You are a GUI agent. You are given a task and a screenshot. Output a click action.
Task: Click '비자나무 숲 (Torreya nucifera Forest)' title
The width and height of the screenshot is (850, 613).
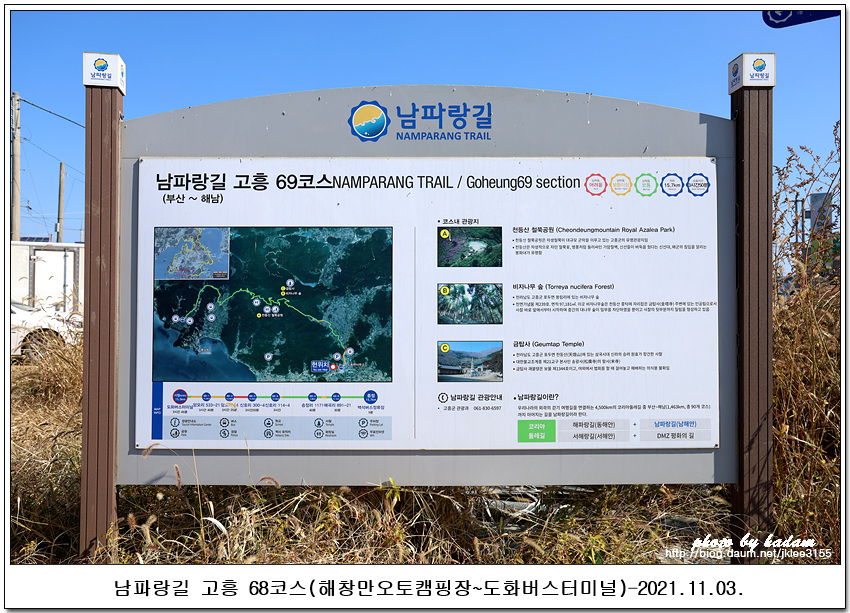point(563,287)
